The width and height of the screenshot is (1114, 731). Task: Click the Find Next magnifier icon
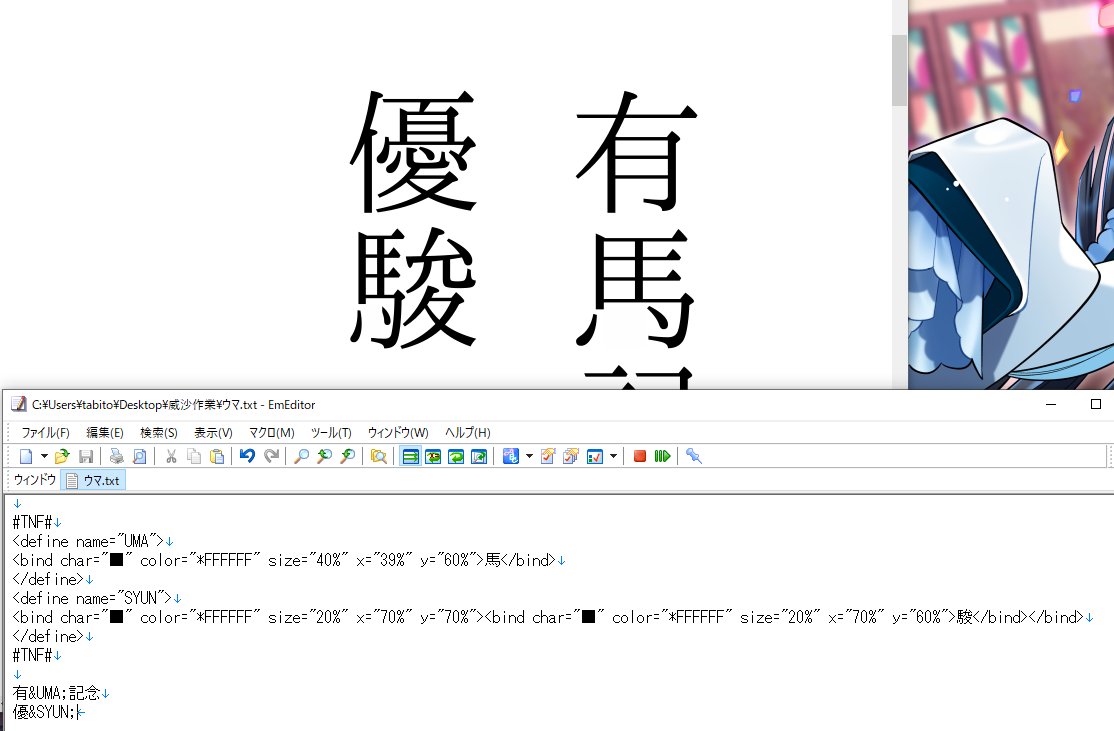tap(347, 456)
